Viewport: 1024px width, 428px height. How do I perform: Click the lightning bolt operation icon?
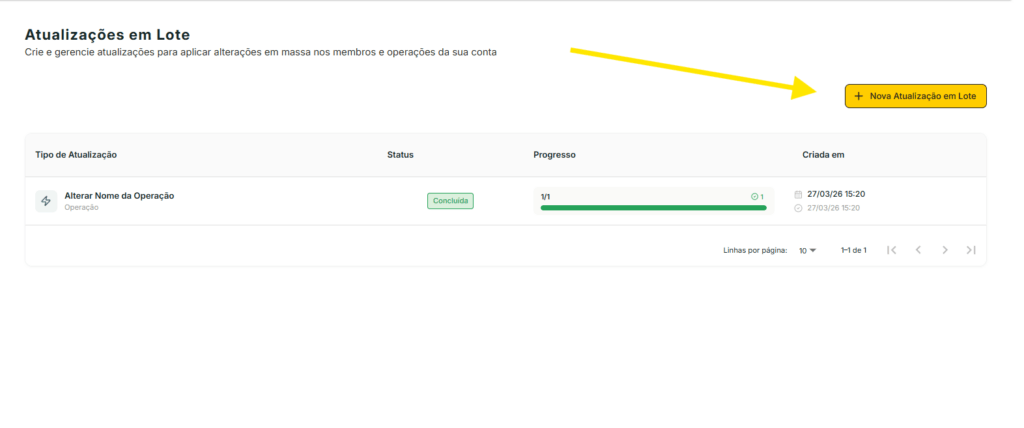coord(46,201)
